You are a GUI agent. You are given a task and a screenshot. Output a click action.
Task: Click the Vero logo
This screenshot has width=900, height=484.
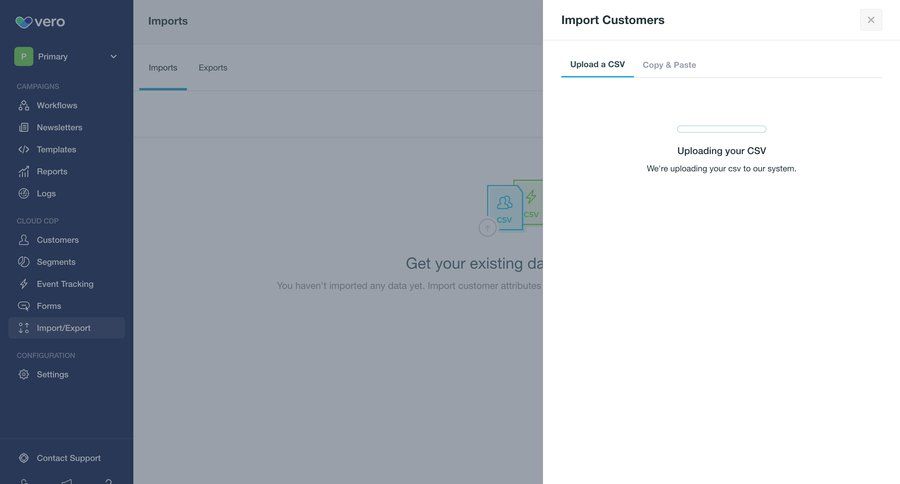pos(40,22)
